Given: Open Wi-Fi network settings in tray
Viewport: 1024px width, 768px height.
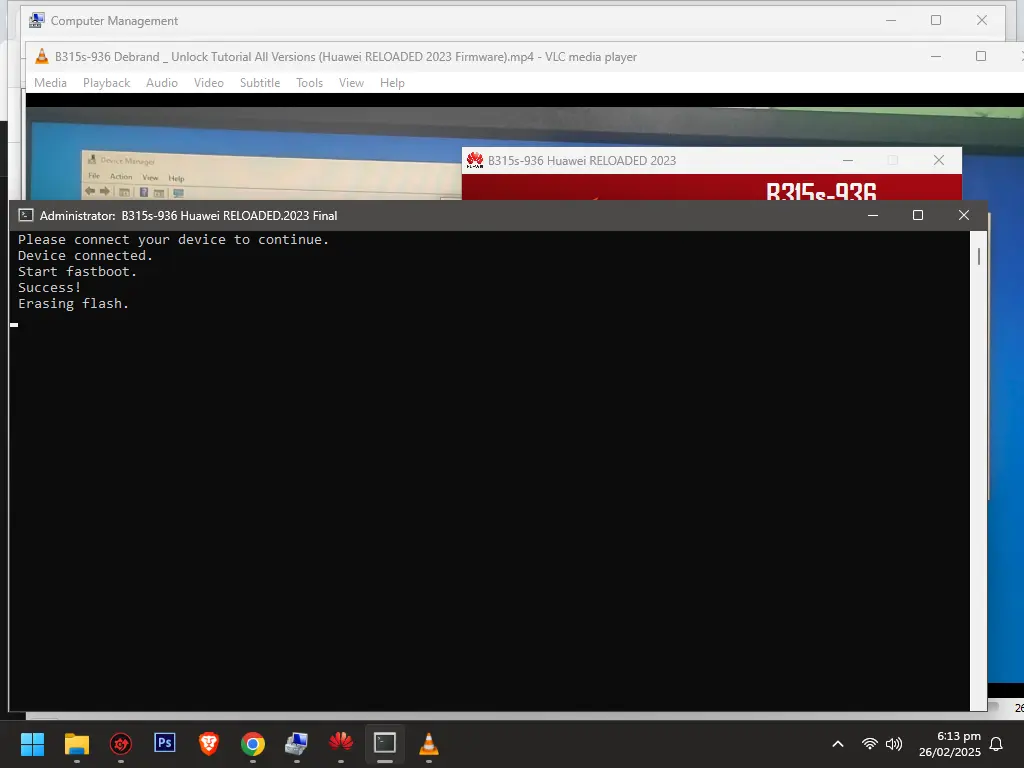Looking at the screenshot, I should (869, 744).
